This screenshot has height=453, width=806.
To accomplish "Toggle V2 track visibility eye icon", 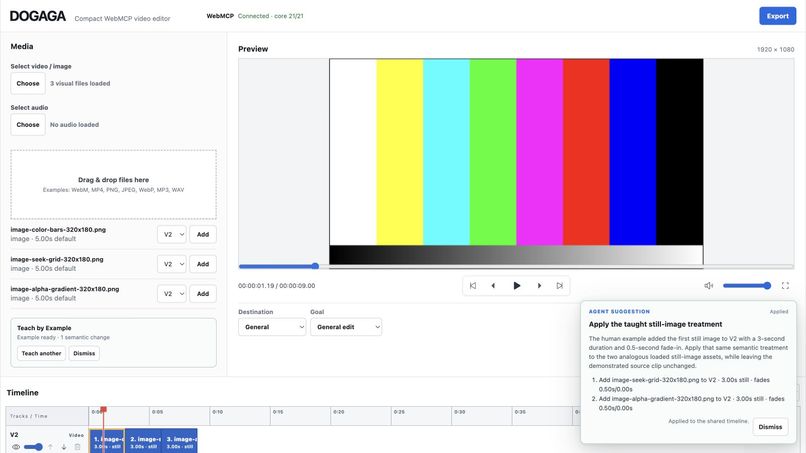I will (16, 447).
